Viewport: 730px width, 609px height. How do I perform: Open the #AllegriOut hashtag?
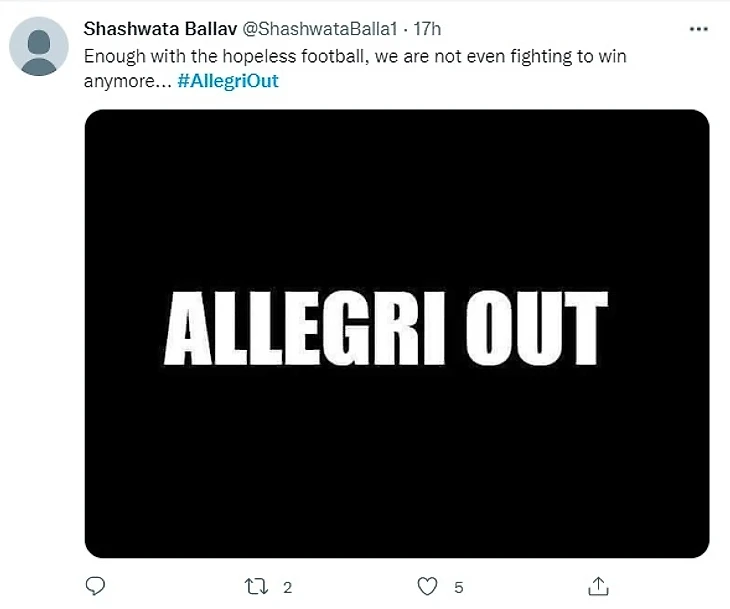[228, 81]
